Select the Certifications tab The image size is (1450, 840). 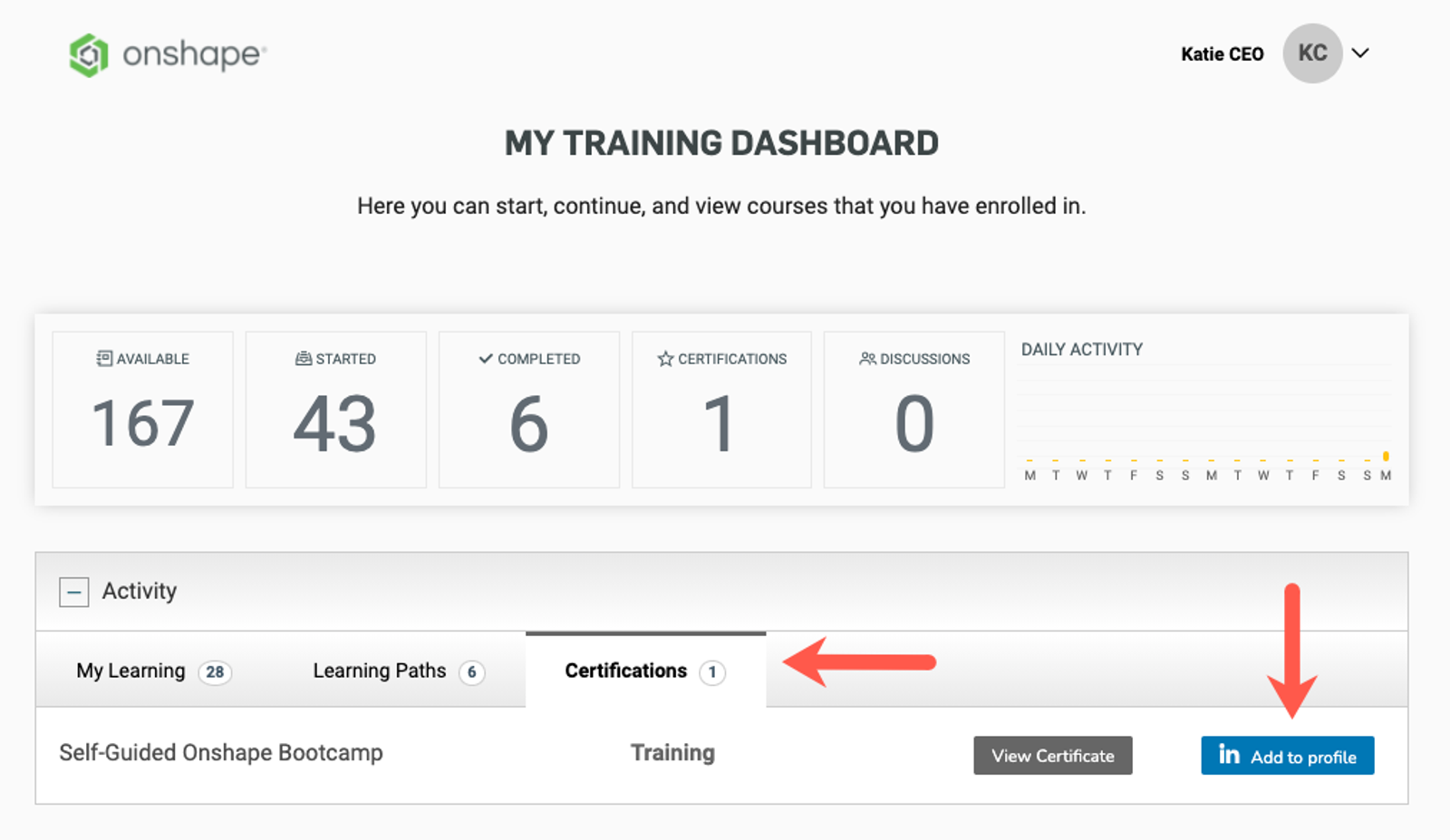626,671
